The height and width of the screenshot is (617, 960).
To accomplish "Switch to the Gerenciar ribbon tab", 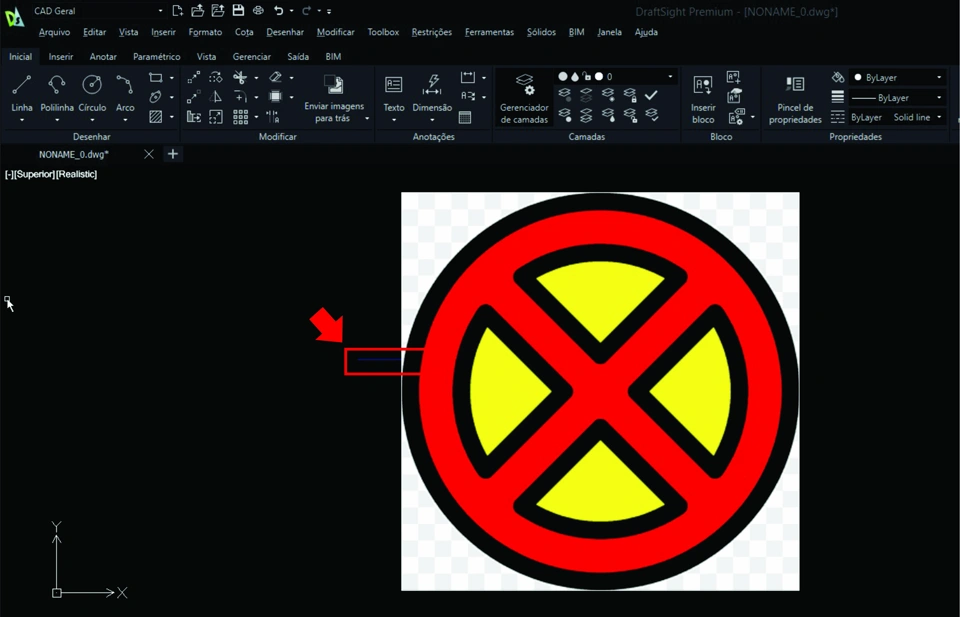I will coord(252,56).
